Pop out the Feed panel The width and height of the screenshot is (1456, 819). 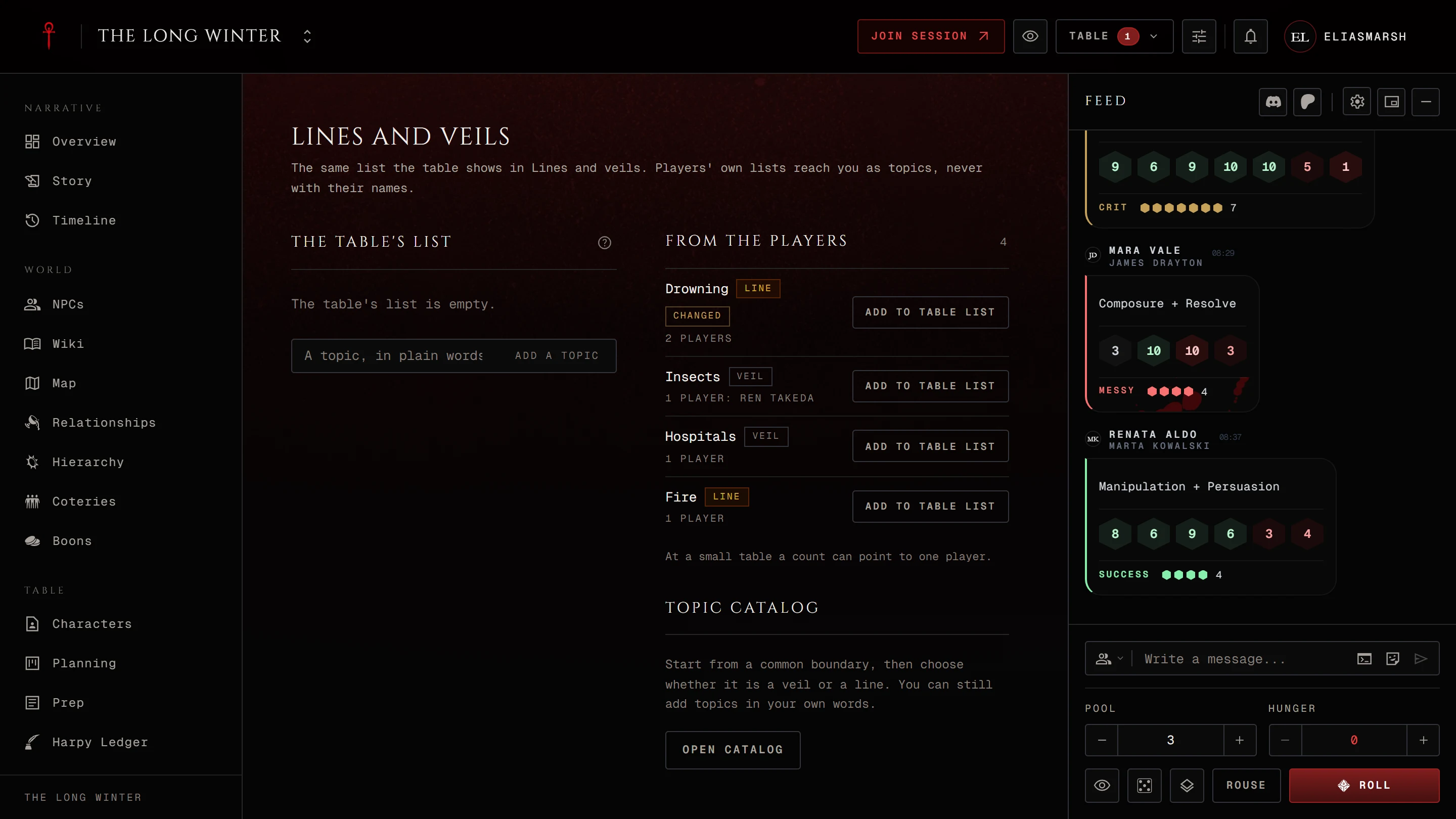coord(1391,102)
